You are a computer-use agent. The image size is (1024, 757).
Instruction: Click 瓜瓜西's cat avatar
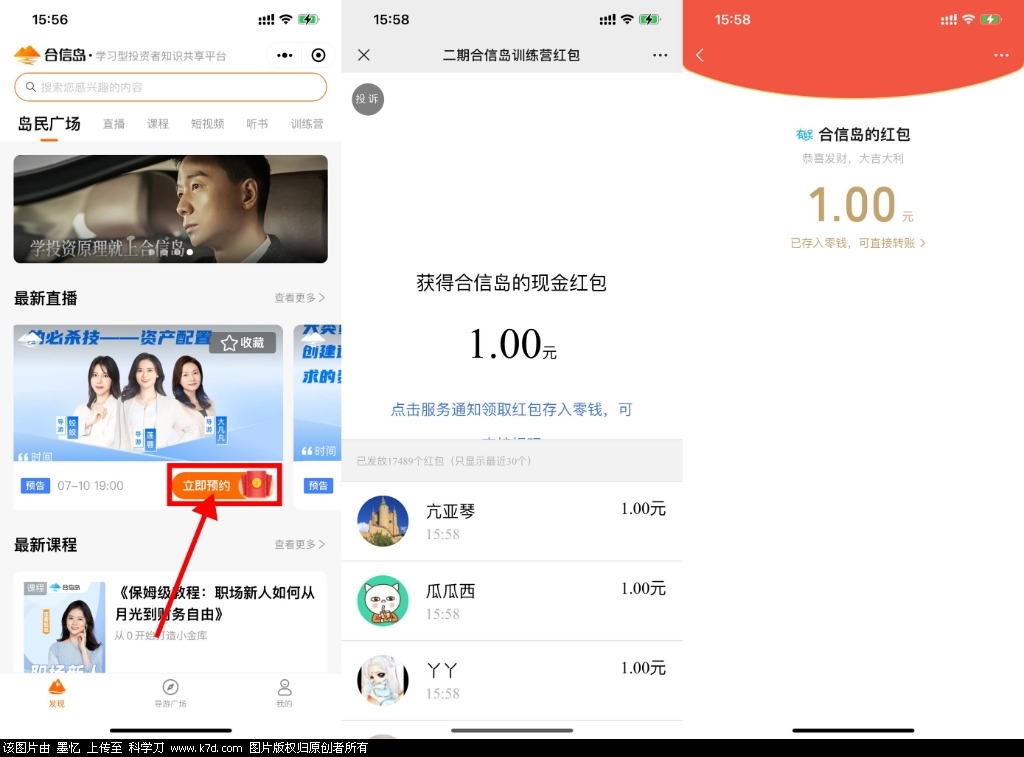[383, 600]
